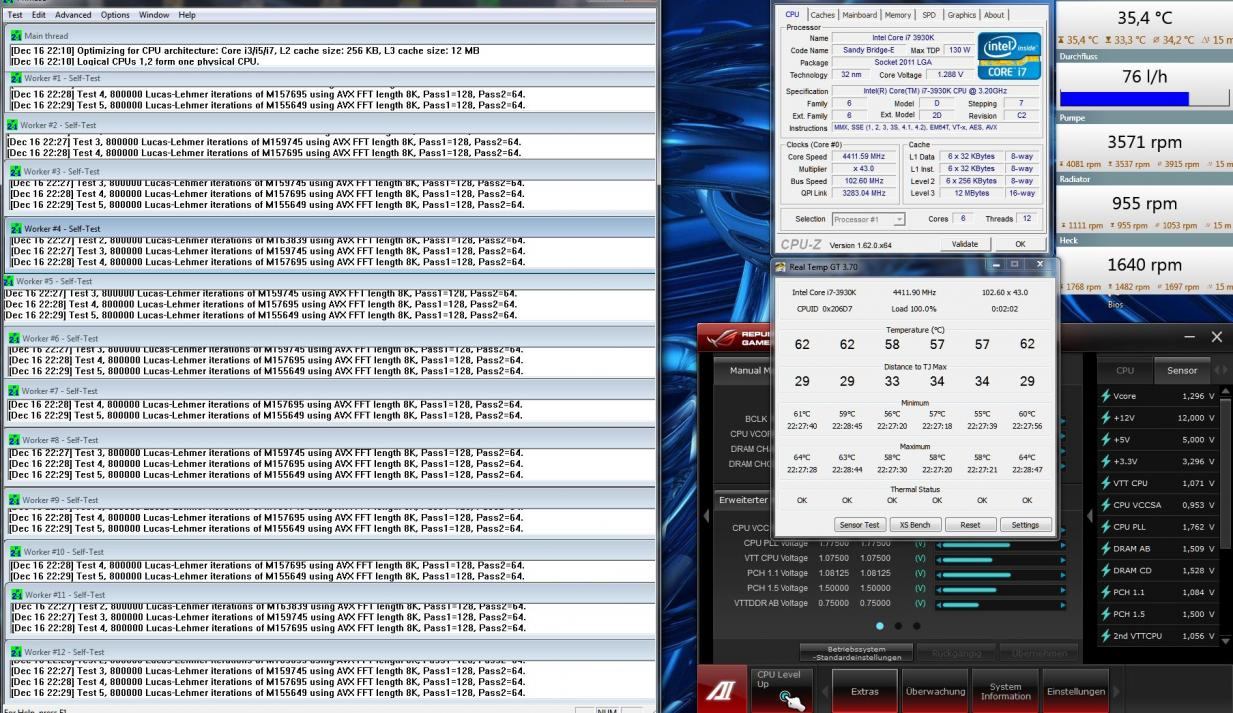Click the +3.3V lightning icon in sensor list
This screenshot has height=713, width=1233.
1106,461
